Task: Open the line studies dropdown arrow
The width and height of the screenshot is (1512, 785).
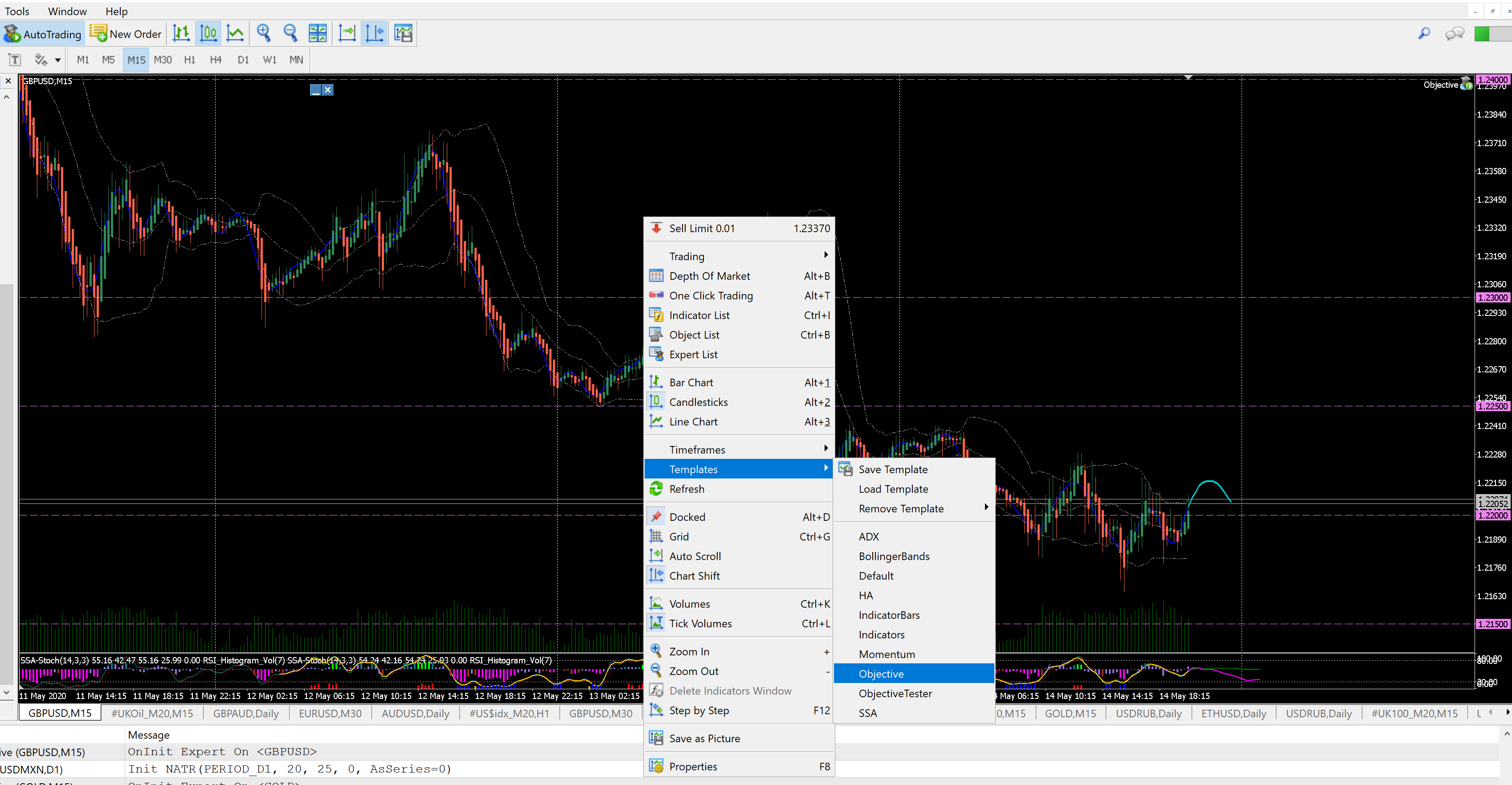Action: click(57, 60)
